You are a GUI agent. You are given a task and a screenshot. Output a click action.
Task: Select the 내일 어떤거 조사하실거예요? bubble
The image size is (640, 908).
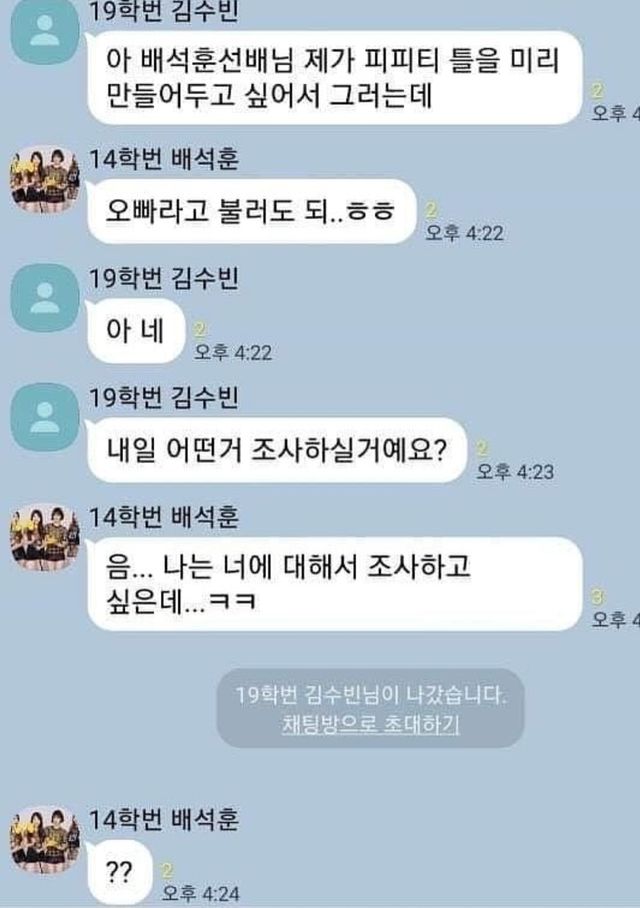277,450
